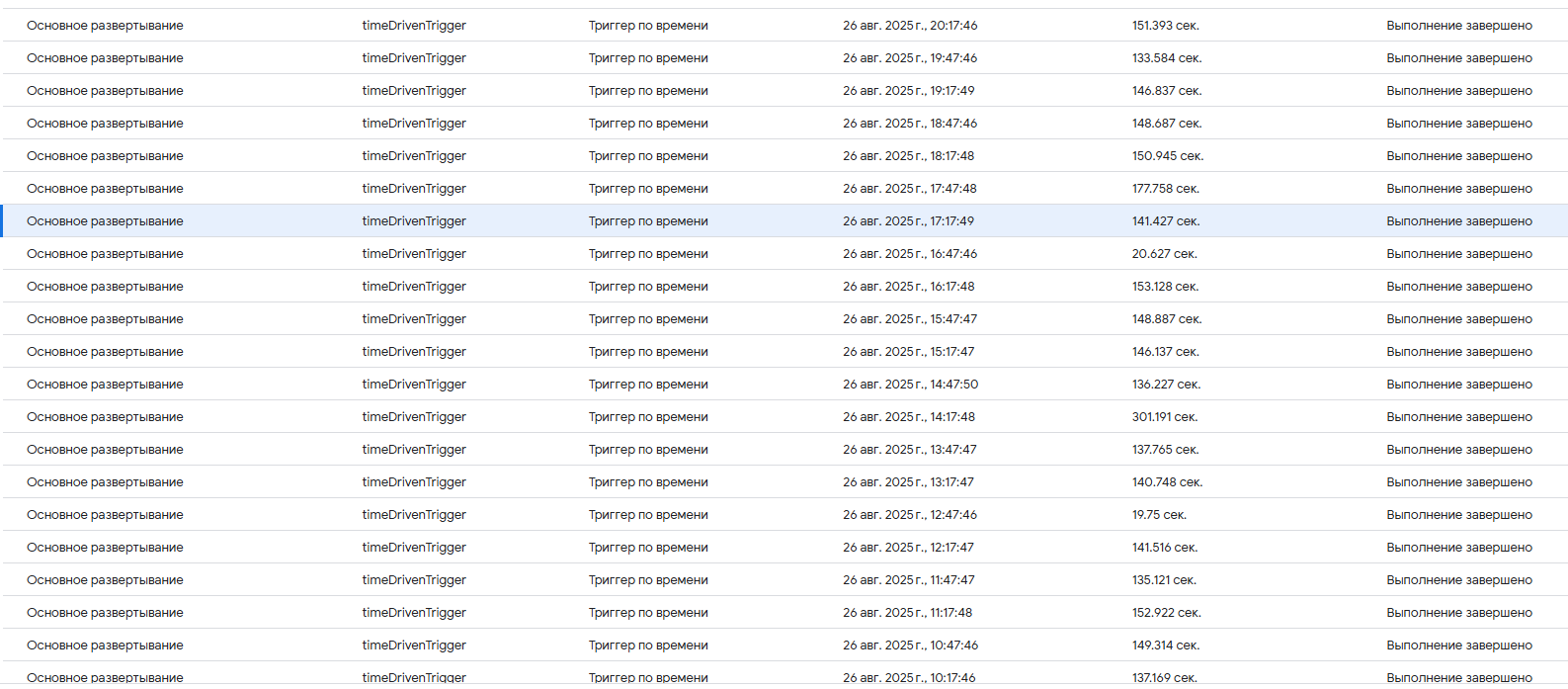Viewport: 1568px width, 689px height.
Task: Open the short 20.627 сек. execution
Action: [1164, 254]
